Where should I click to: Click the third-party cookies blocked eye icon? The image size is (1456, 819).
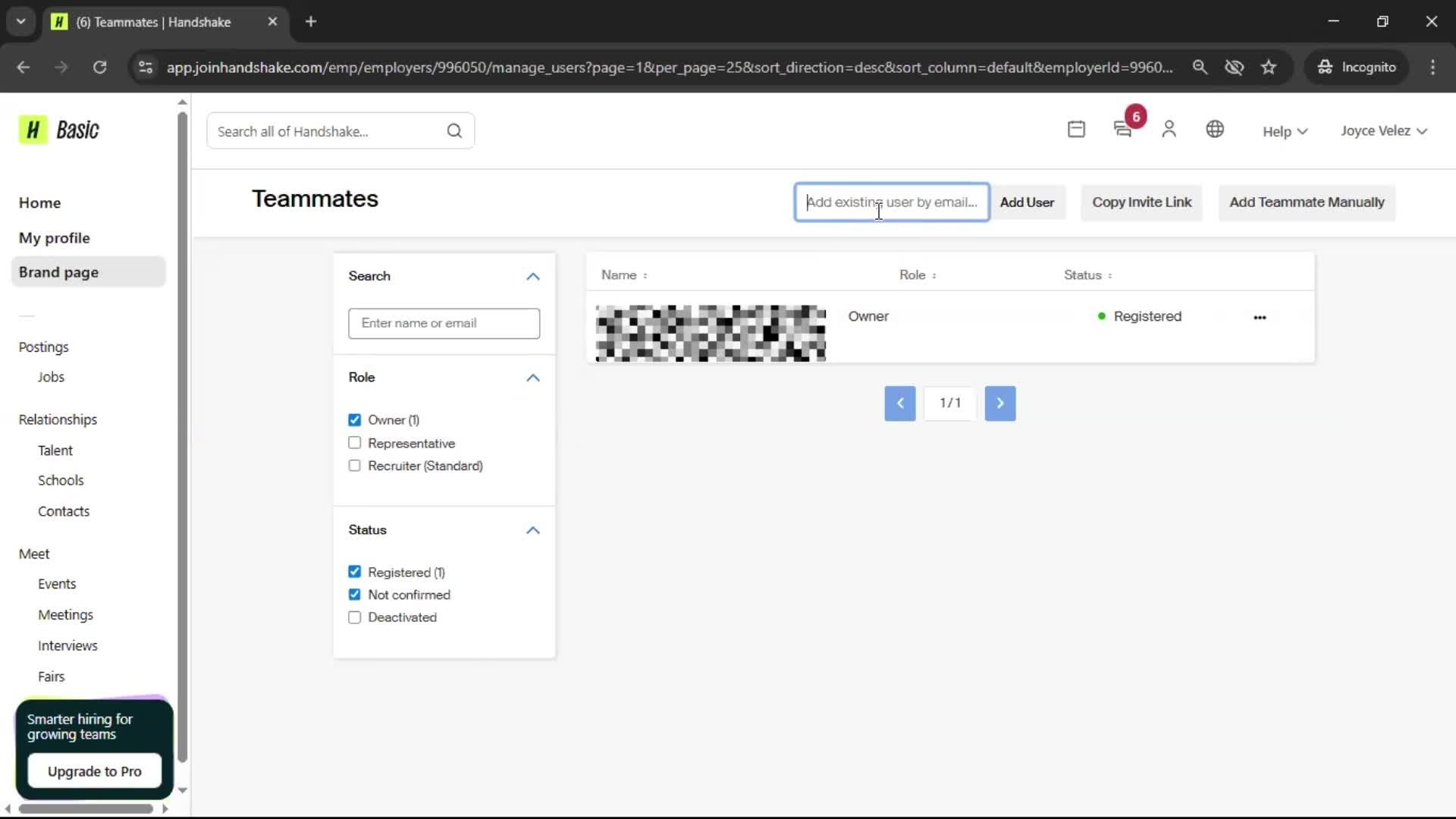pyautogui.click(x=1235, y=67)
